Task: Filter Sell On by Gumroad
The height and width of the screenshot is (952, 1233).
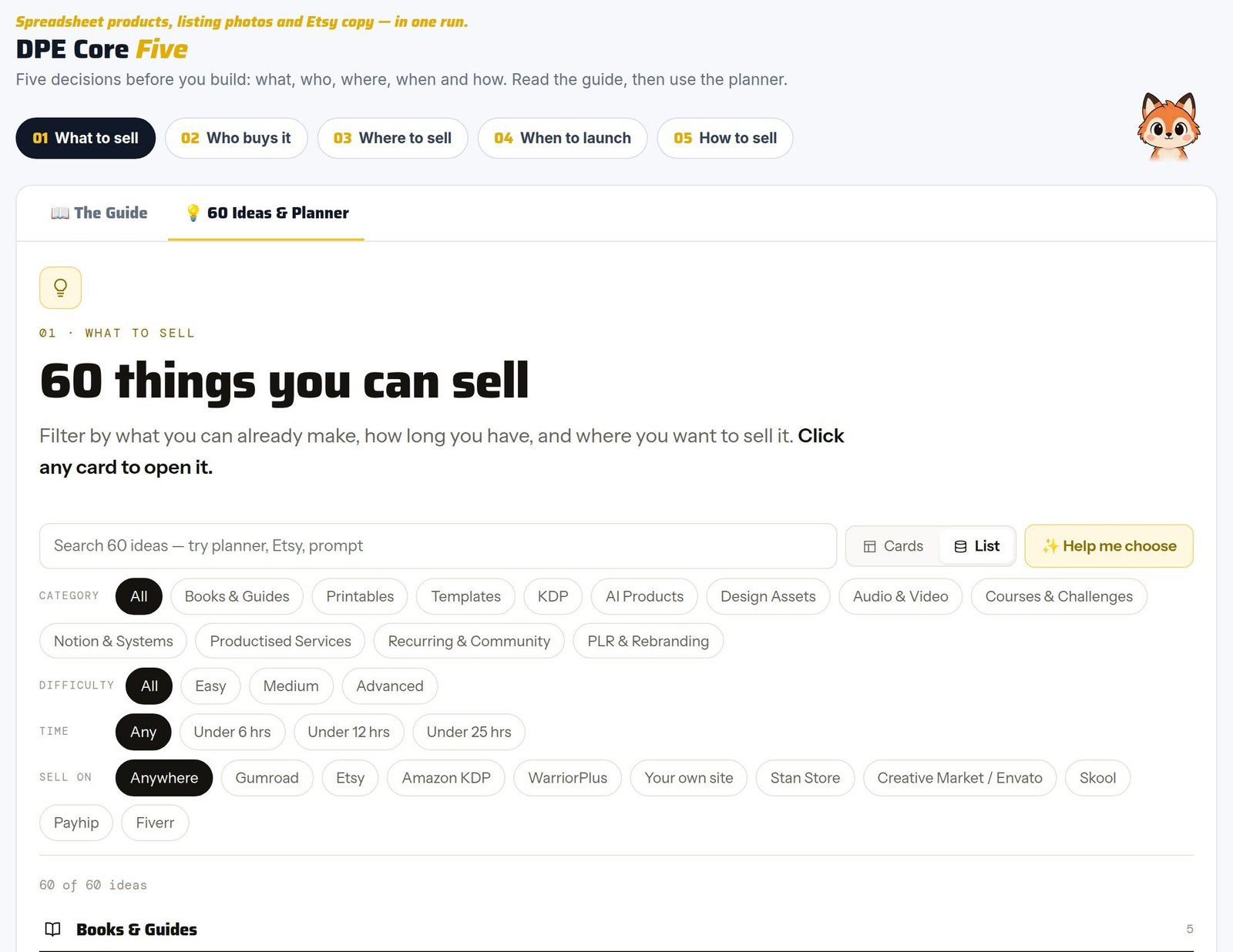Action: [267, 778]
